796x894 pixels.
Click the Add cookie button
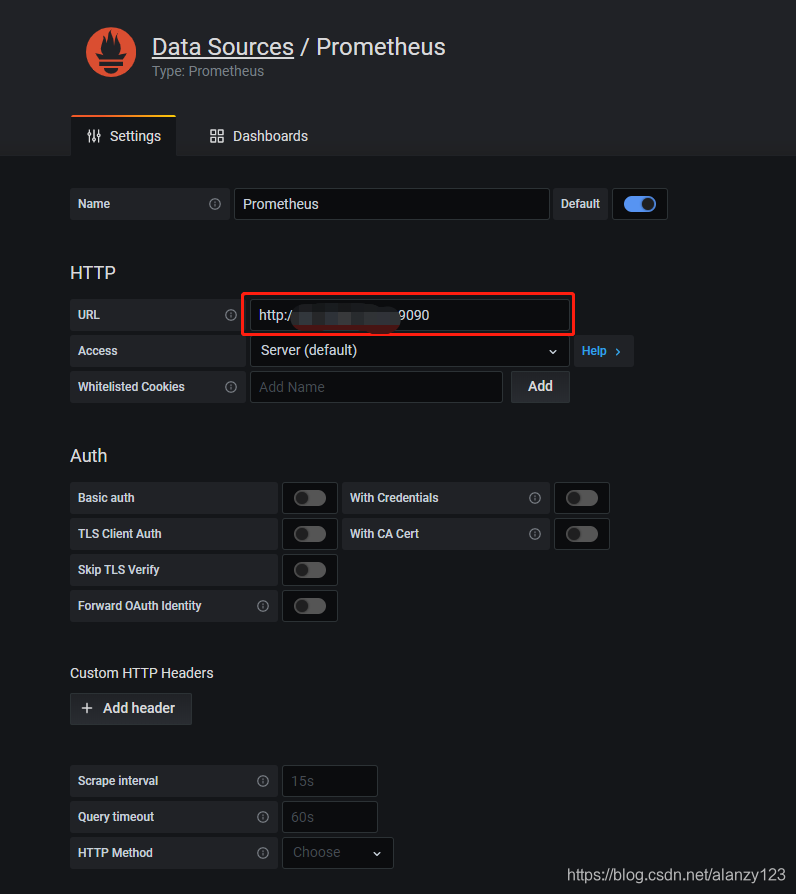pyautogui.click(x=540, y=387)
